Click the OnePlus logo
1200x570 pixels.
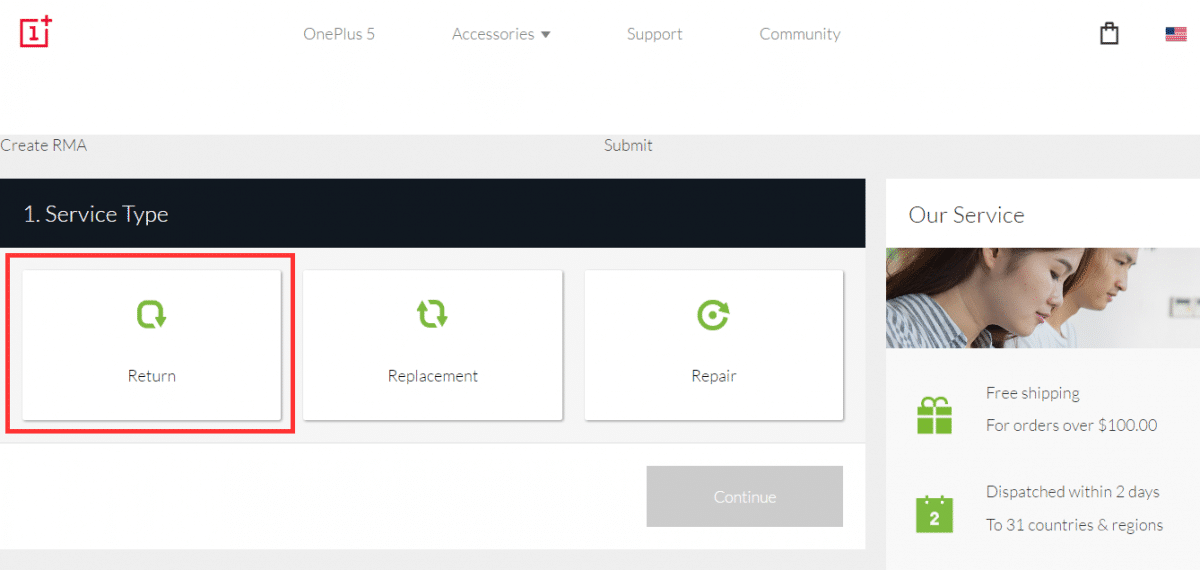pyautogui.click(x=36, y=31)
